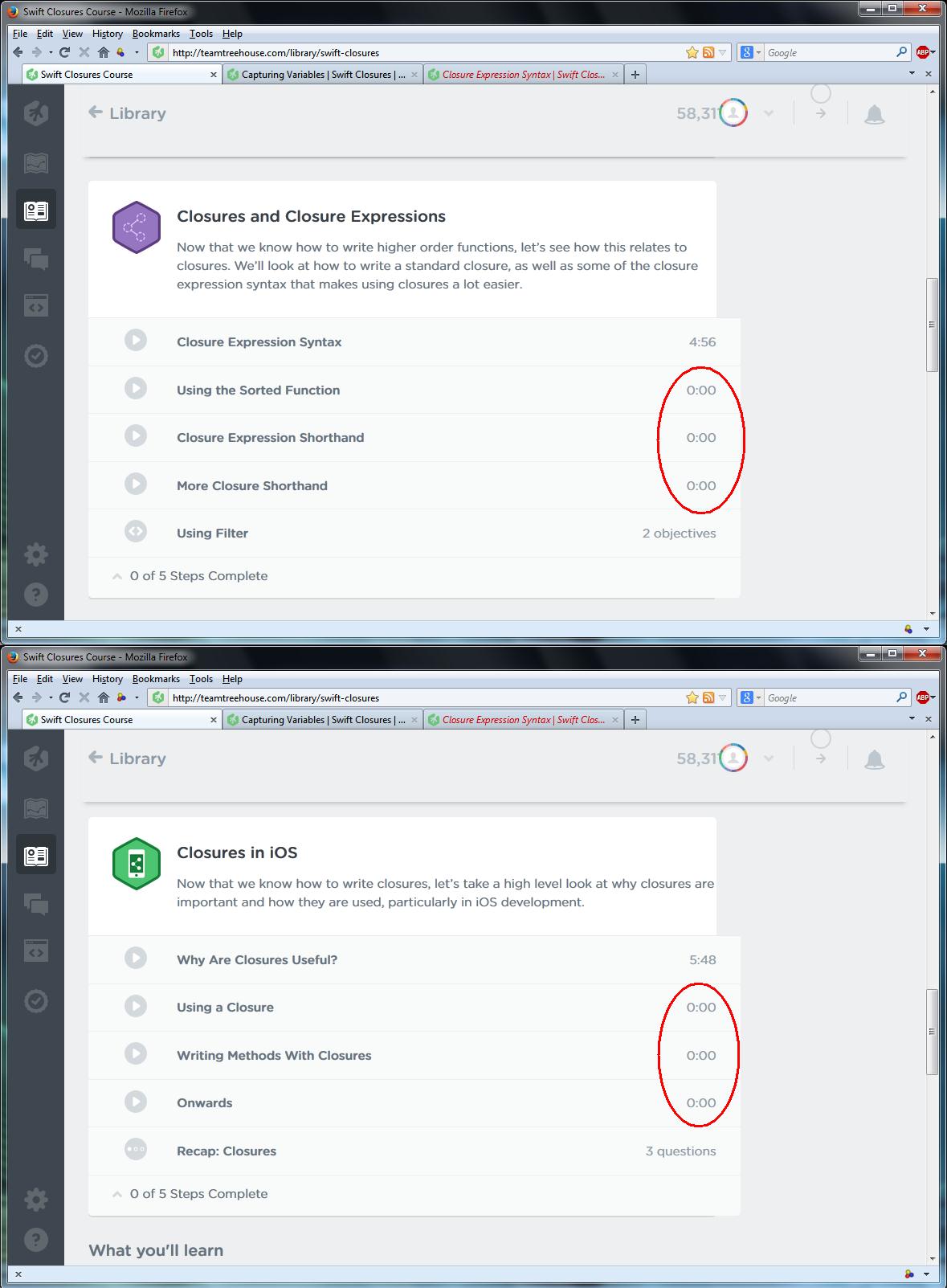Image resolution: width=947 pixels, height=1288 pixels.
Task: Click the code challenge icon beside Using Filter
Action: point(136,532)
